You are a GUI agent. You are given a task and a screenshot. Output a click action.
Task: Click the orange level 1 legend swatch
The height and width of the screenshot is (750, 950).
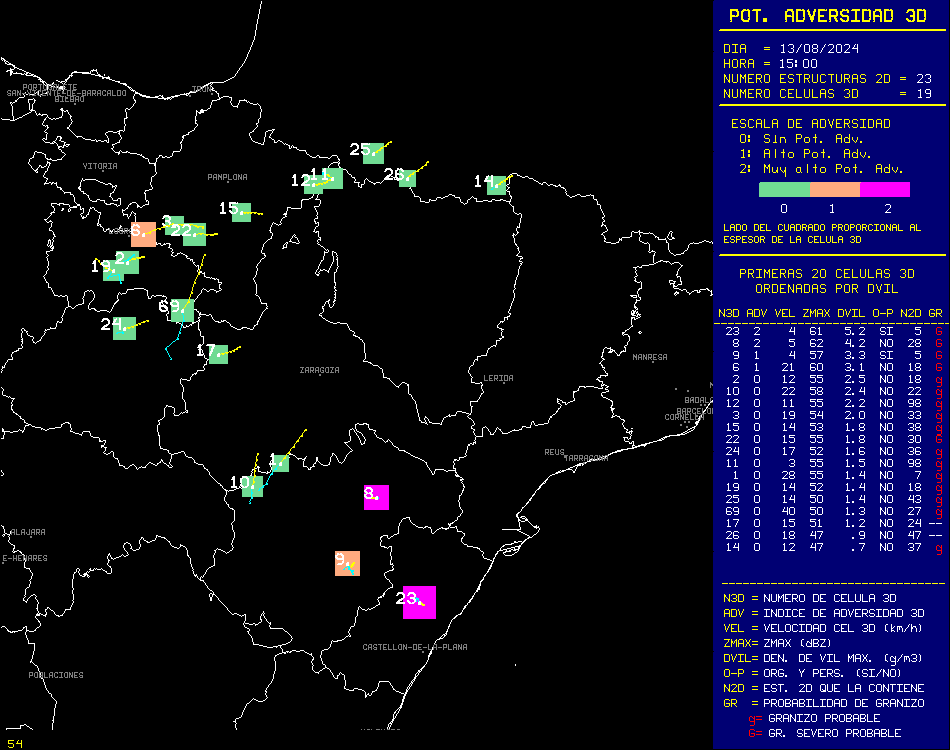(x=834, y=189)
